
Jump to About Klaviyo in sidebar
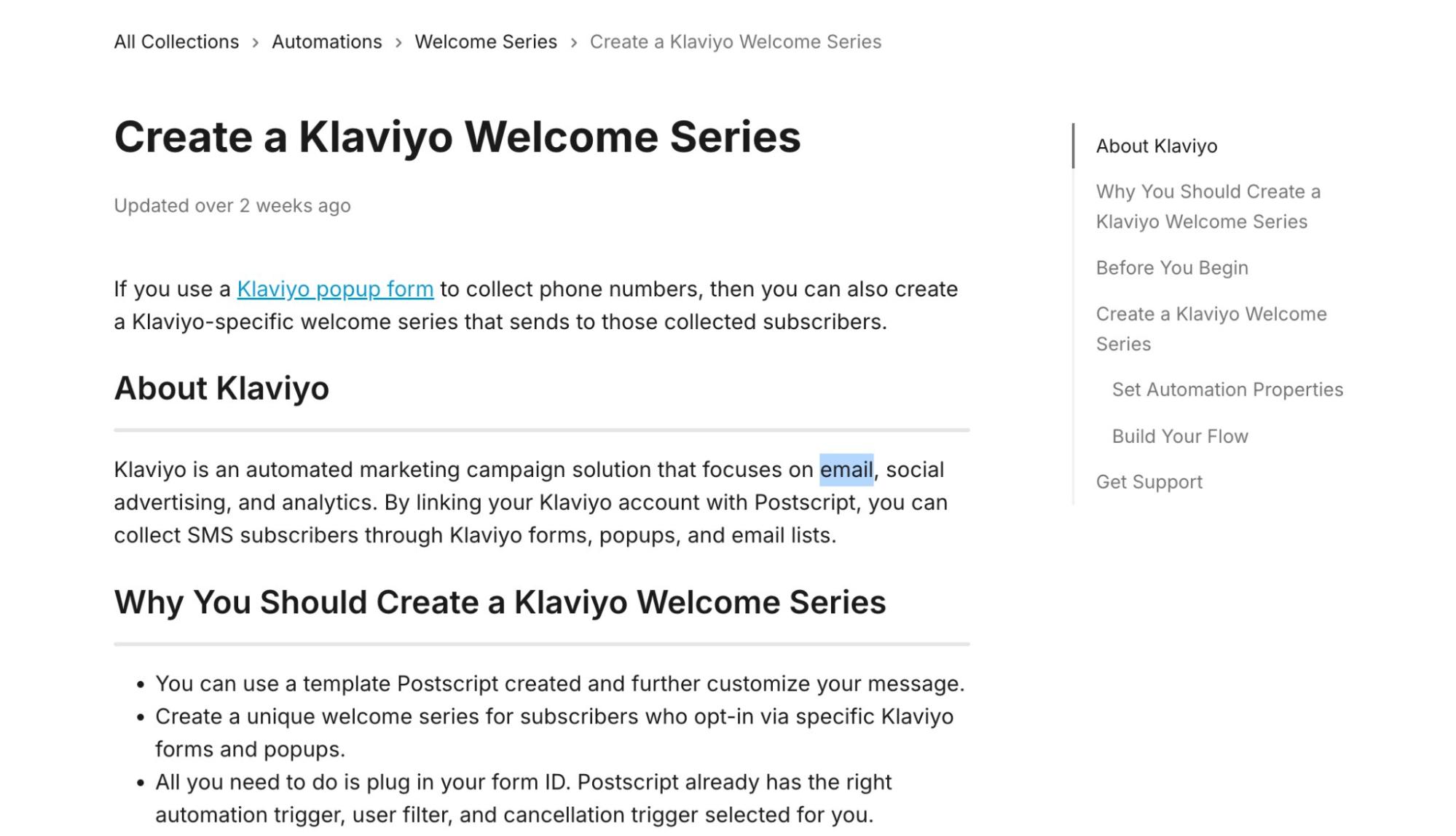(x=1157, y=146)
